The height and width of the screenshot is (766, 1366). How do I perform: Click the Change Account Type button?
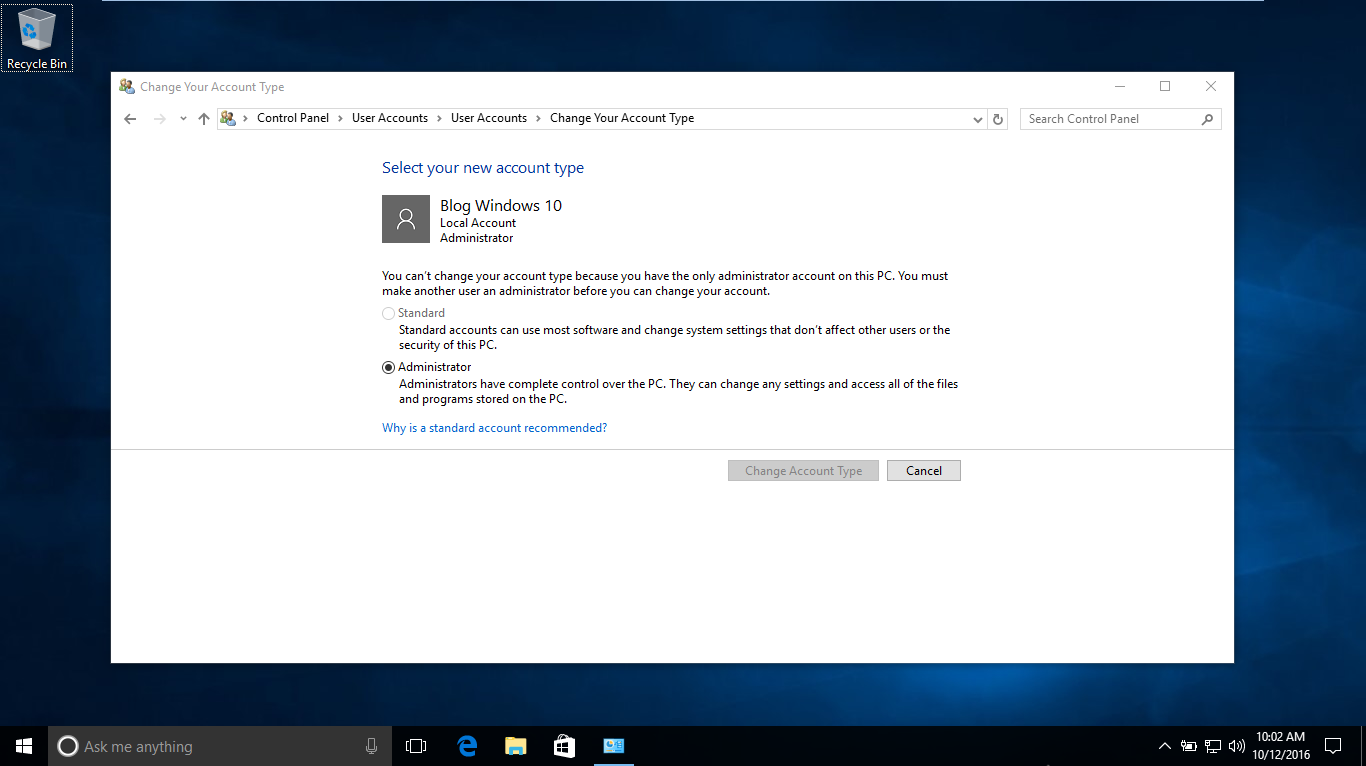click(x=803, y=471)
